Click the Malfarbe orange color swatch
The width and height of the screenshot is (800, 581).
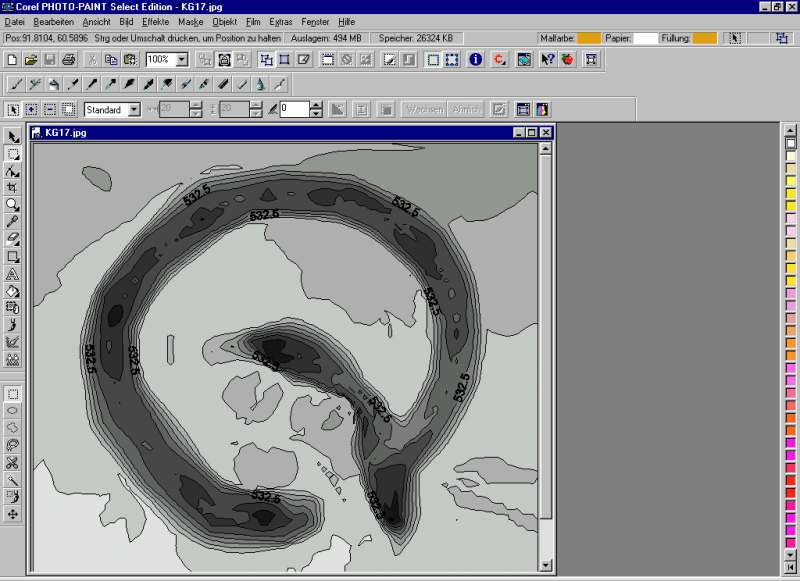(589, 38)
